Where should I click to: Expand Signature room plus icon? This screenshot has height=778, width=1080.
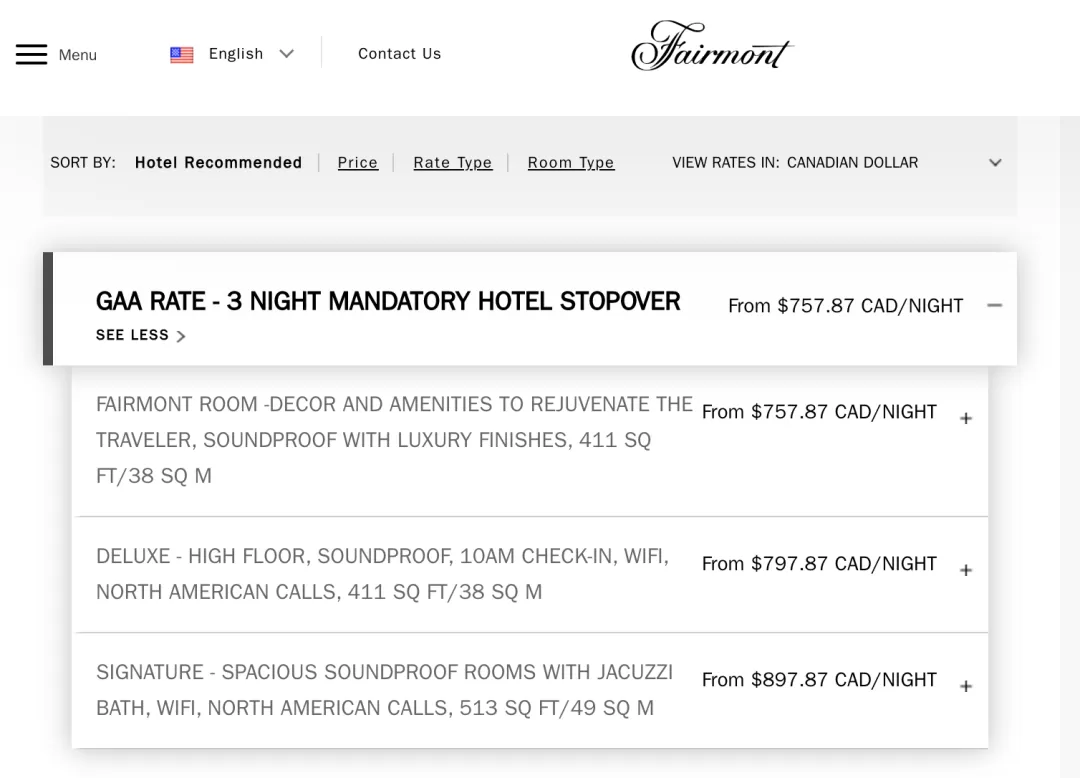(x=966, y=686)
